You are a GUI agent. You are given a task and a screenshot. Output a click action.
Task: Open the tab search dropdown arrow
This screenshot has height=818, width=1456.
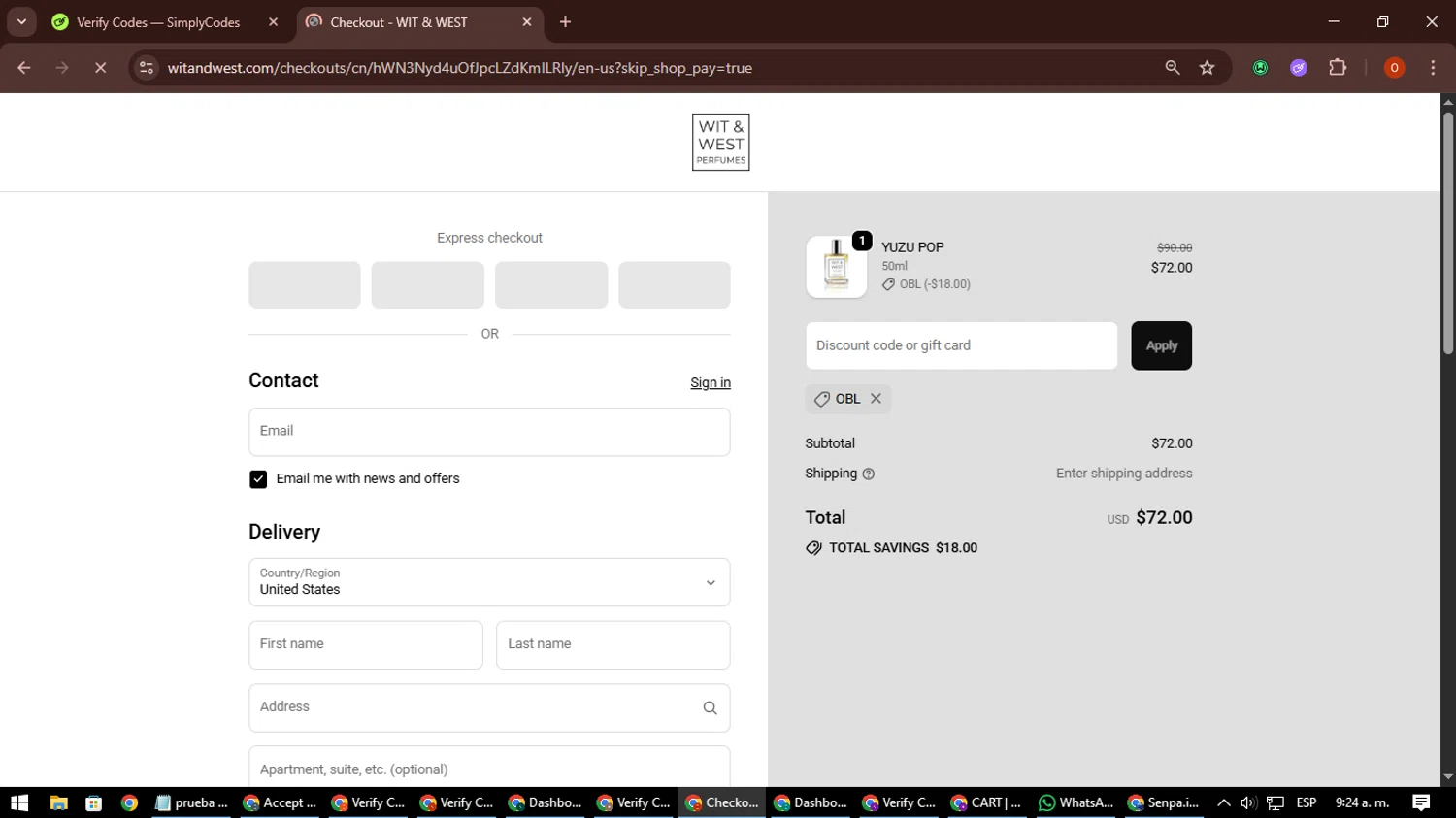pos(21,22)
